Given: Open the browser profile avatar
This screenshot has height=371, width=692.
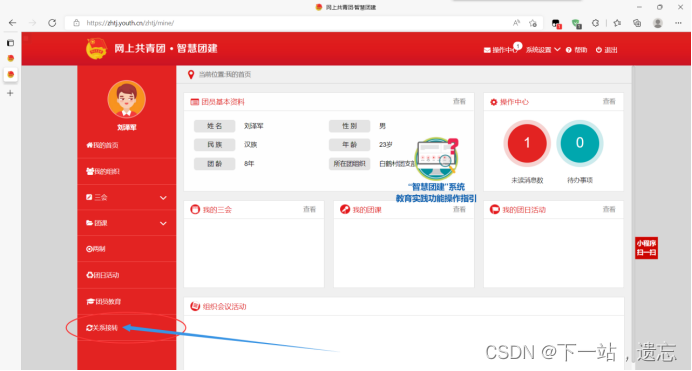Looking at the screenshot, I should point(658,23).
